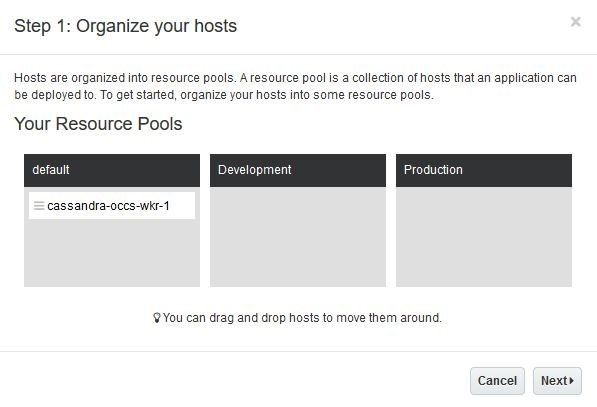Select the default resource pool header

tap(112, 170)
